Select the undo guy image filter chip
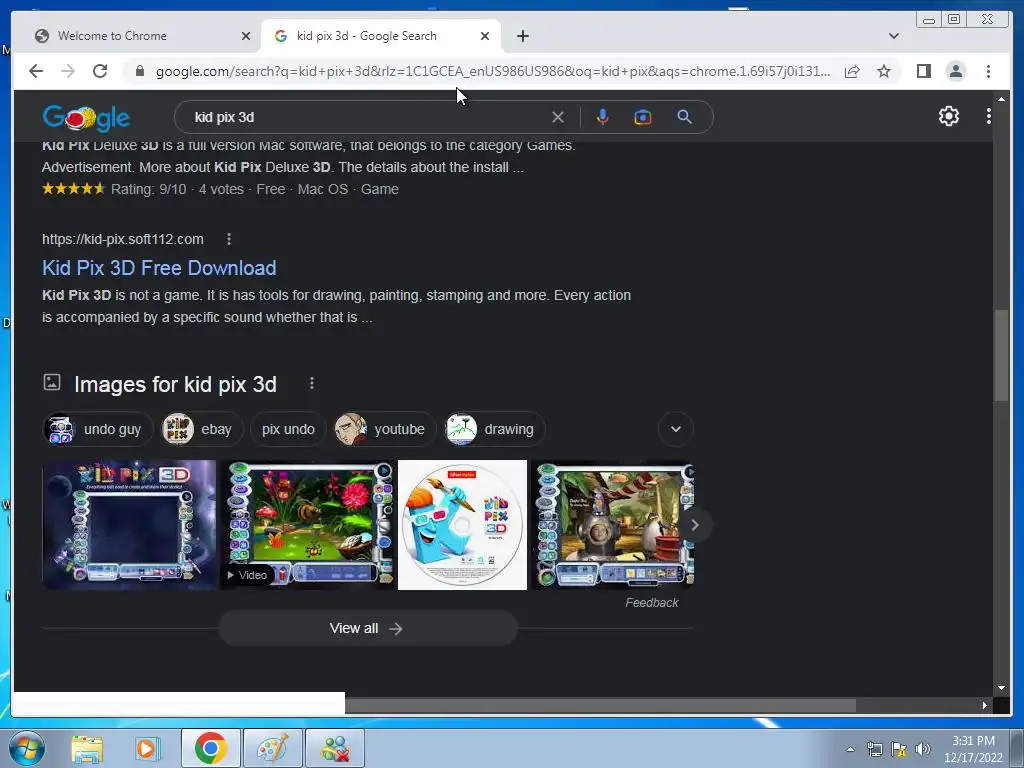The width and height of the screenshot is (1024, 768). click(x=98, y=429)
